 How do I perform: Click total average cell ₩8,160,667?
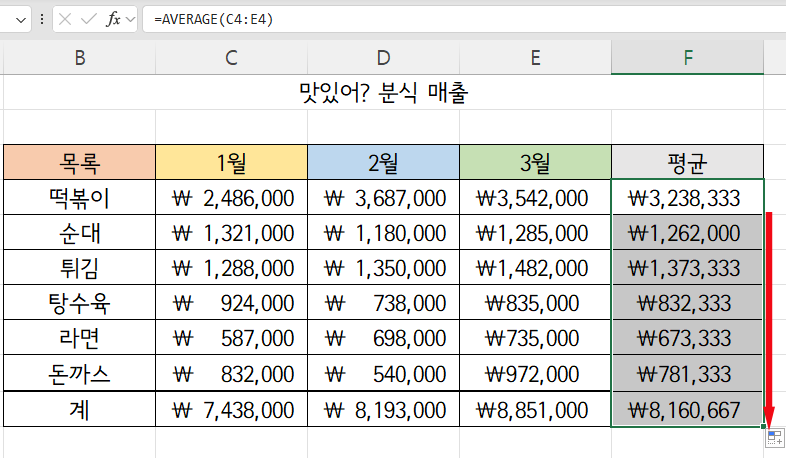point(687,409)
